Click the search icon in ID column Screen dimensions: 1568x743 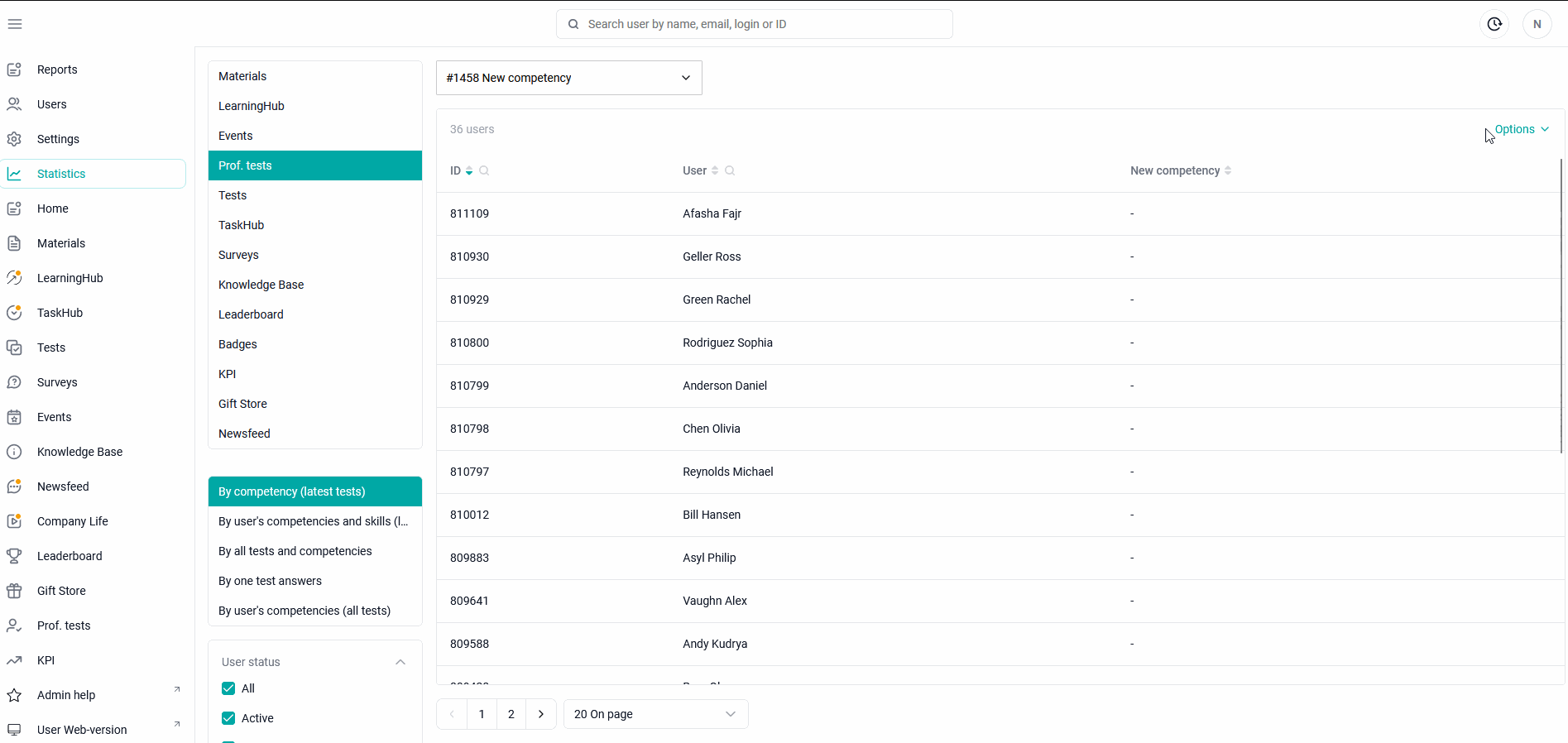(x=484, y=170)
